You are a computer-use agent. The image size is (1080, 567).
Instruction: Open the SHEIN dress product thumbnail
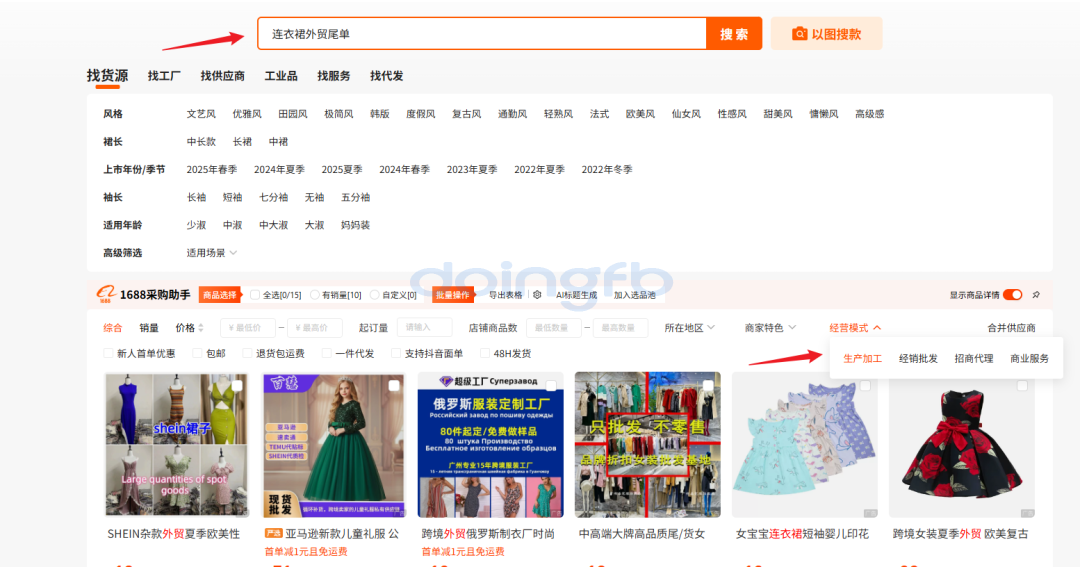tap(176, 444)
